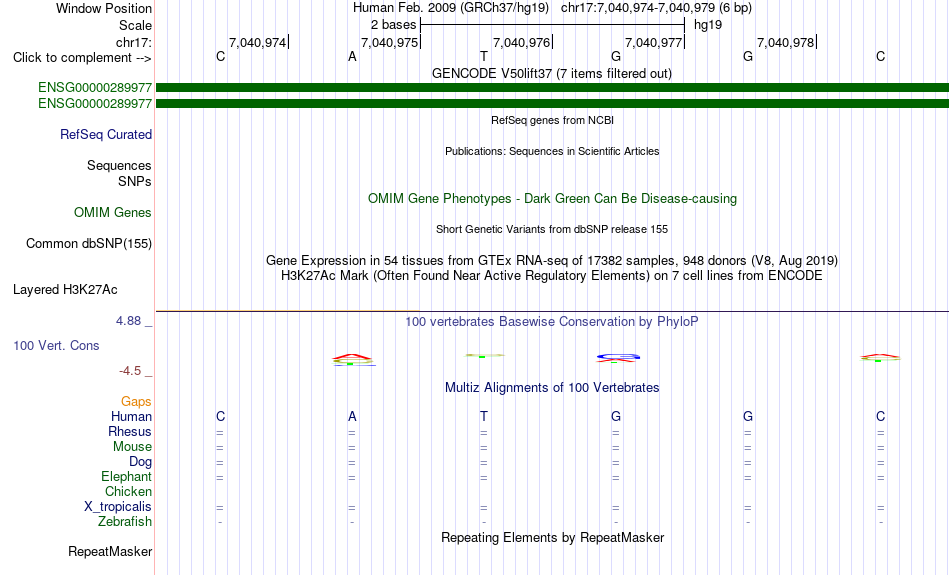The image size is (950, 575).
Task: Click 'Multiz Alignments of 100 Vertebrates' title
Action: pos(552,388)
